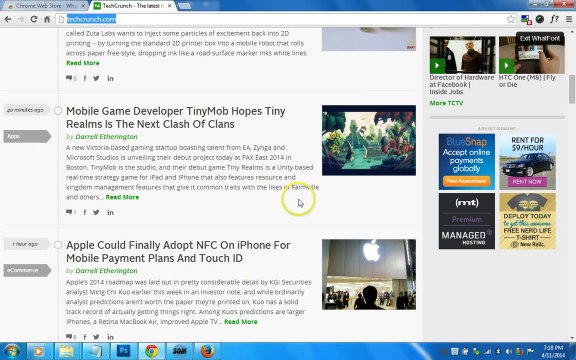Go to the browser Home page
Image resolution: width=576 pixels, height=360 pixels.
[x=47, y=19]
